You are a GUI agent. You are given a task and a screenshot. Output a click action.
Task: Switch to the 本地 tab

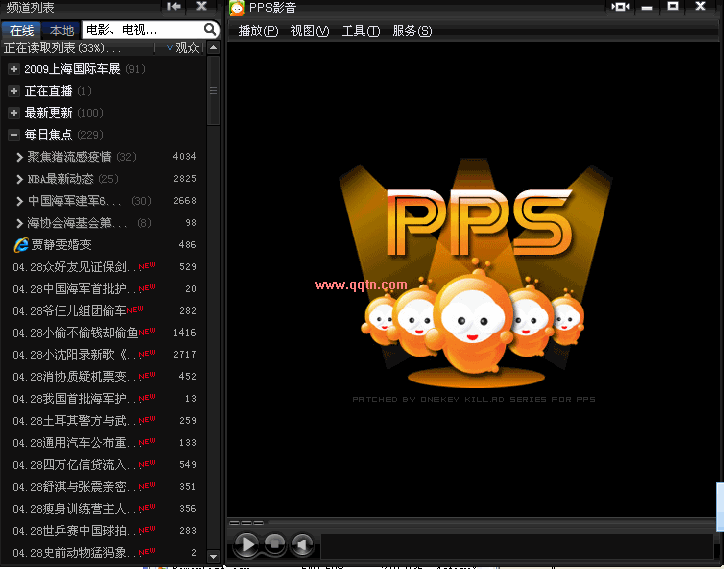coord(61,30)
